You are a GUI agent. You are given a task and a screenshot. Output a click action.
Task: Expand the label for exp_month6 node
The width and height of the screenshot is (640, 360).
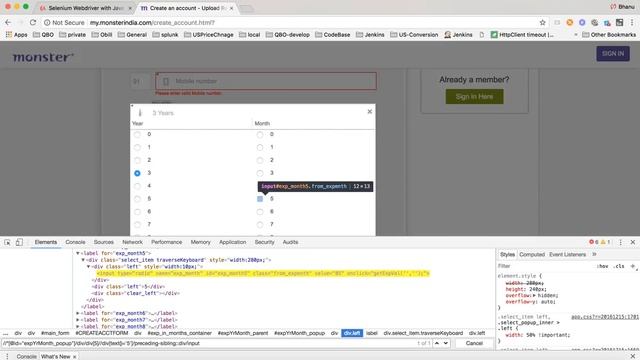tap(78, 313)
